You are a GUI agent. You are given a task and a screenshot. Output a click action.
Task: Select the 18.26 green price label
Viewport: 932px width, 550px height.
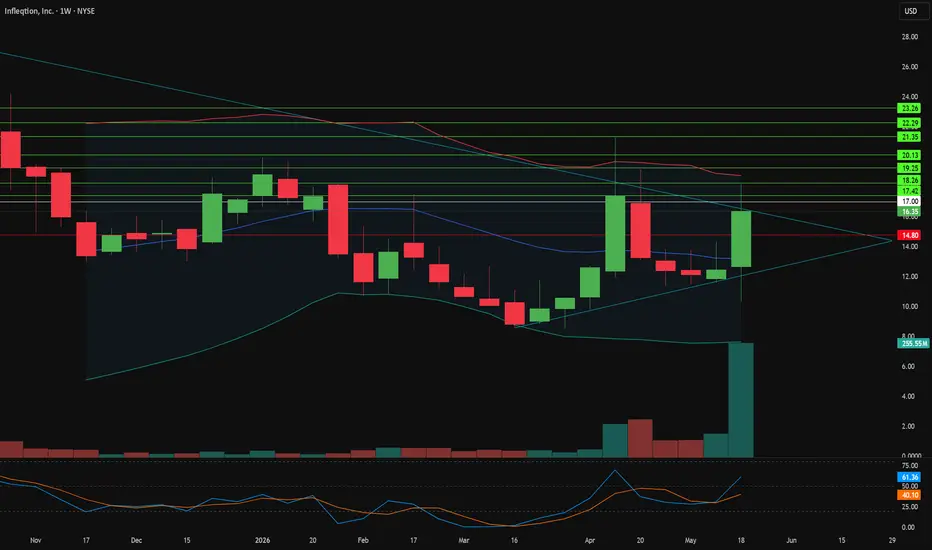click(x=909, y=180)
